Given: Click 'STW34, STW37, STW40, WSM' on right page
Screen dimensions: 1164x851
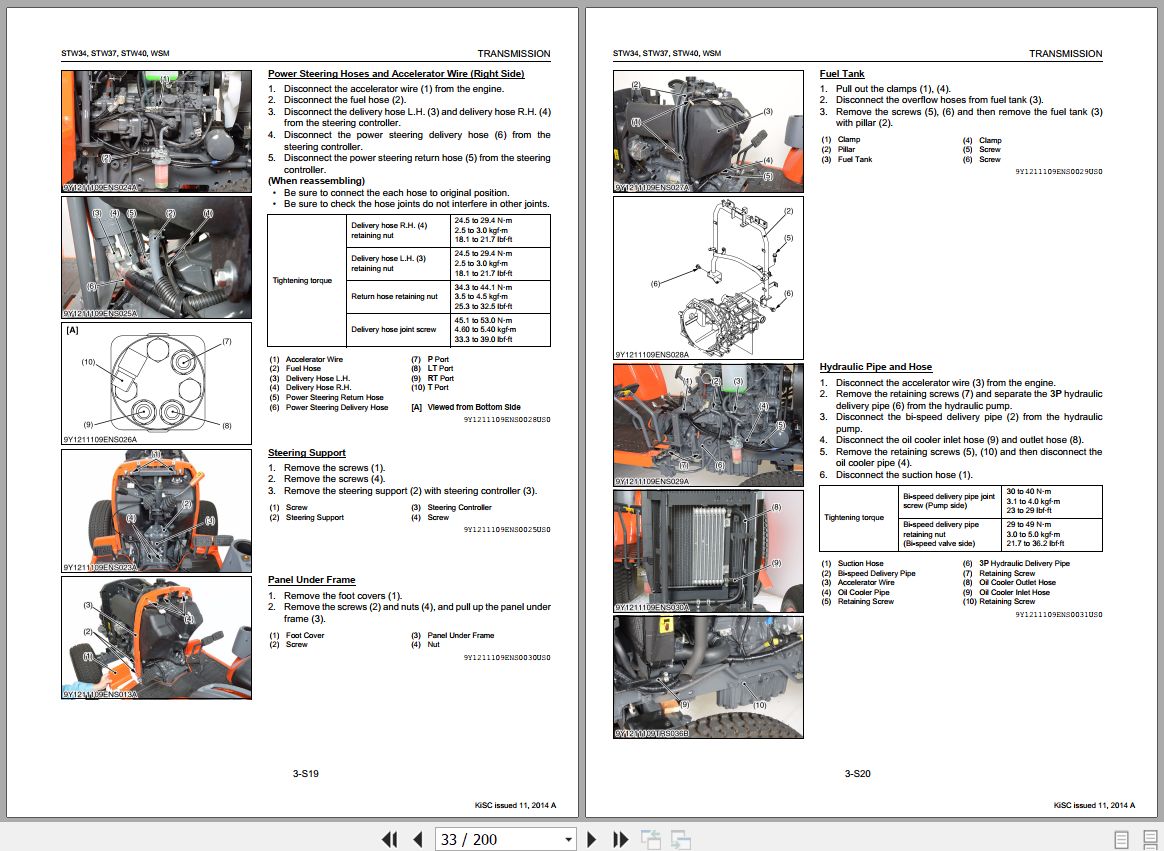Looking at the screenshot, I should pos(667,53).
